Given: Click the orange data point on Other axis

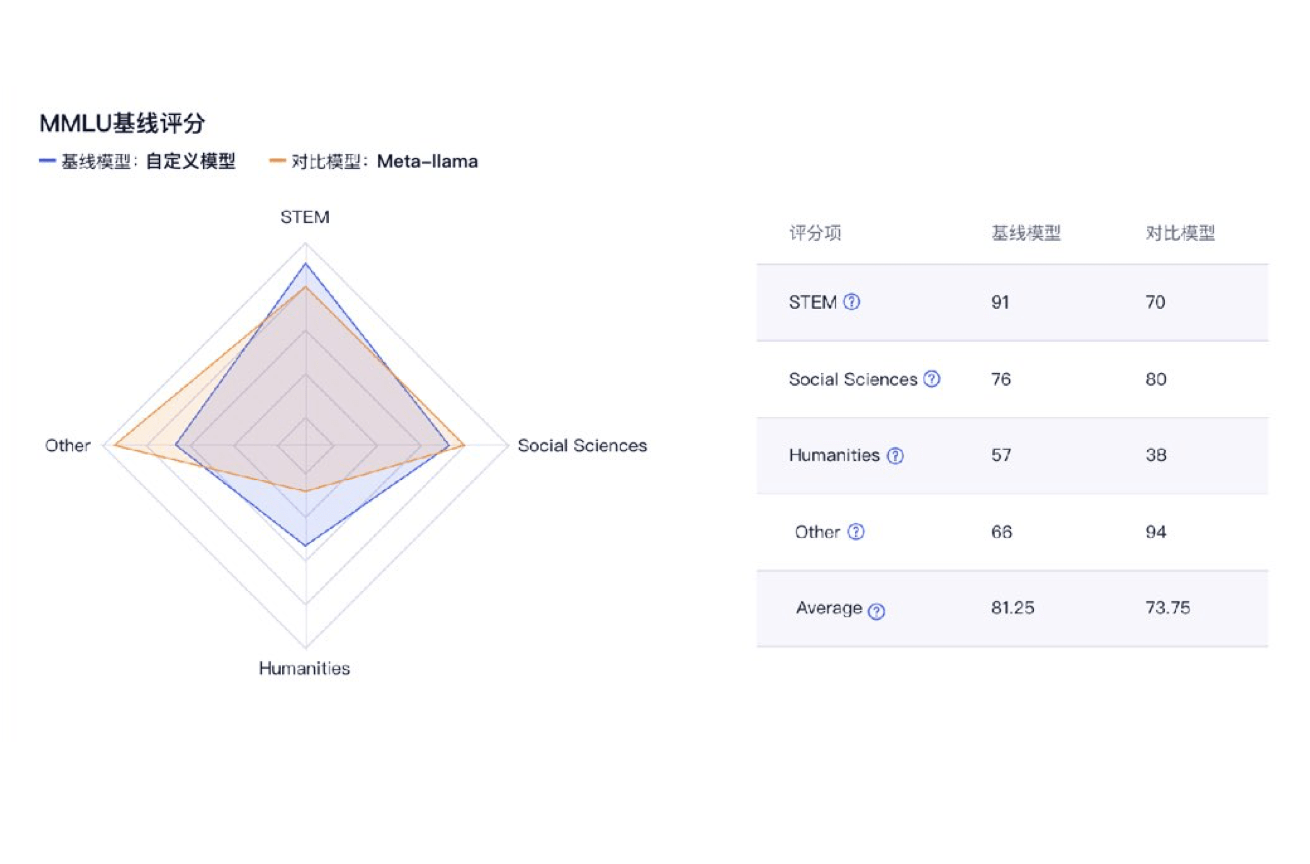Looking at the screenshot, I should [116, 445].
